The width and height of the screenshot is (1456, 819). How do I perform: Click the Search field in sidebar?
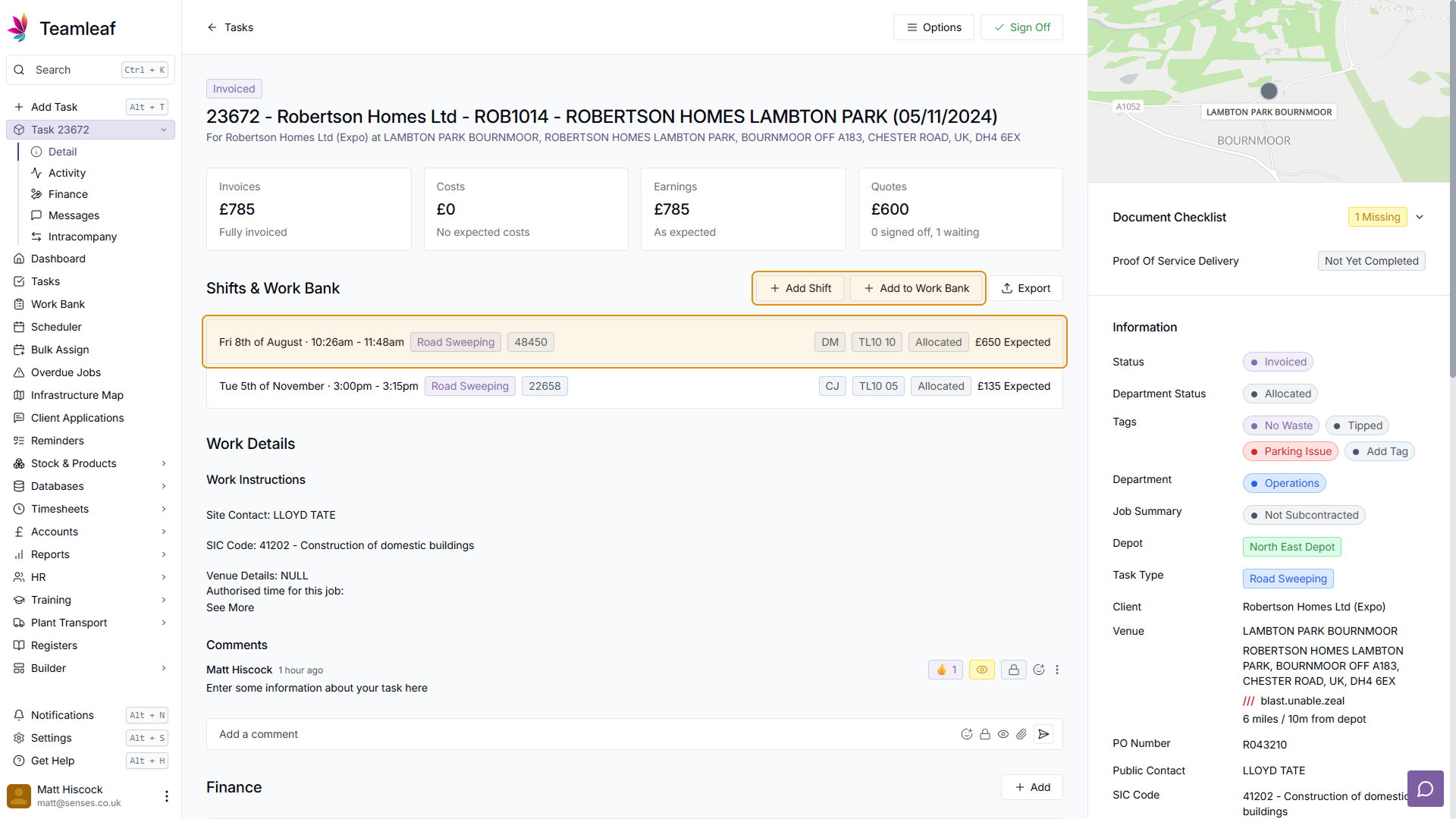tap(91, 70)
